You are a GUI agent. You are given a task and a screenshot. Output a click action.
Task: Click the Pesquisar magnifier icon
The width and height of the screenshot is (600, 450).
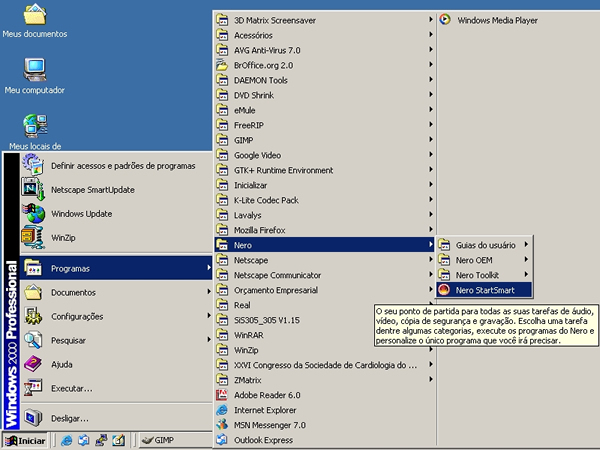(x=33, y=340)
